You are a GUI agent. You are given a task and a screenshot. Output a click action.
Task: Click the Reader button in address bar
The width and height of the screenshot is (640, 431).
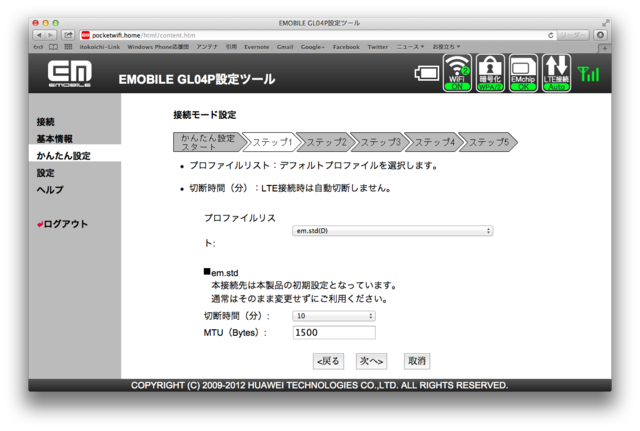(573, 35)
